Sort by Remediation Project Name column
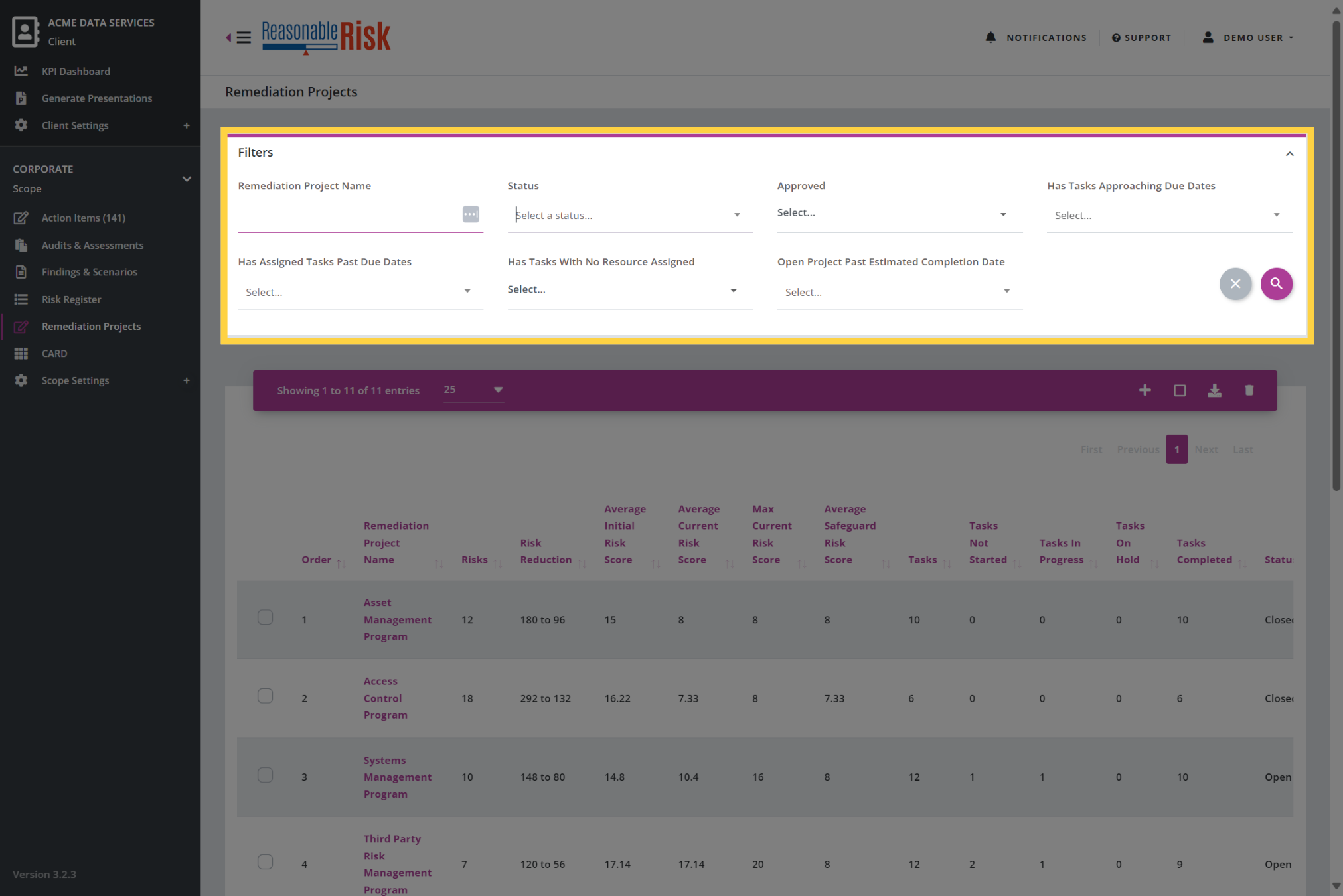This screenshot has height=896, width=1343. tap(402, 543)
